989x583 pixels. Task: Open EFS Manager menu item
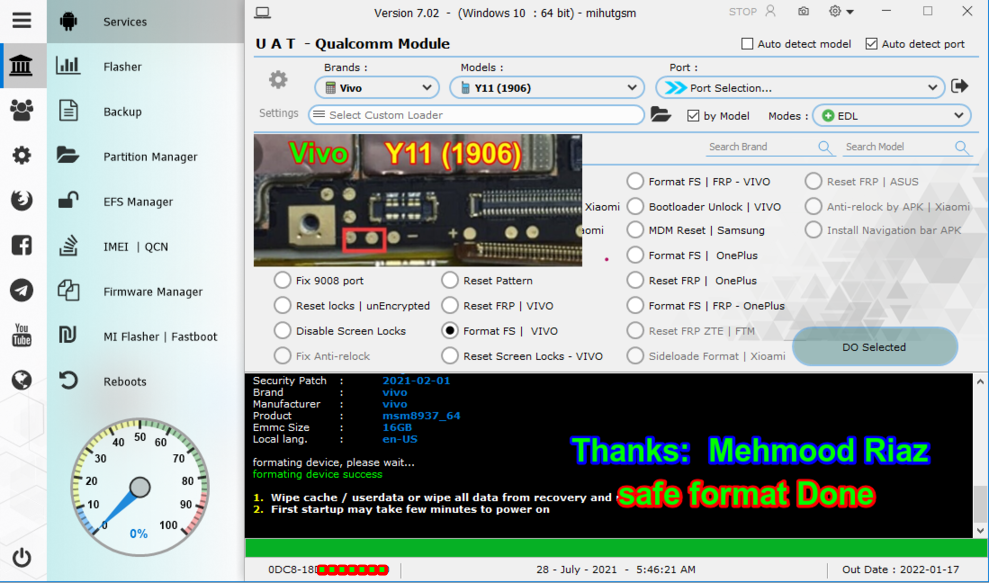click(138, 202)
